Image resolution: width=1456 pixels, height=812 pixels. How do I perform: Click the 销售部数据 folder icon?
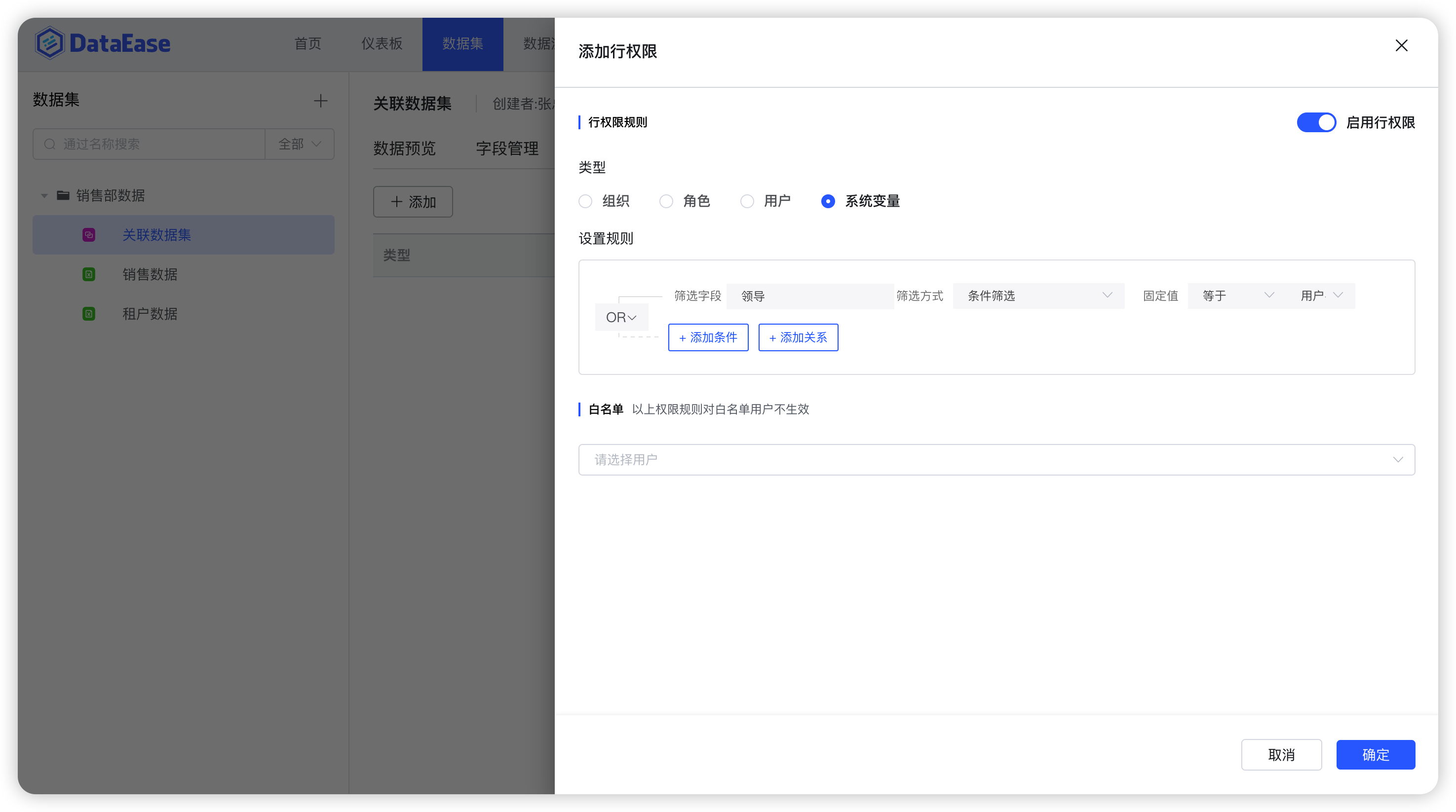click(x=63, y=195)
